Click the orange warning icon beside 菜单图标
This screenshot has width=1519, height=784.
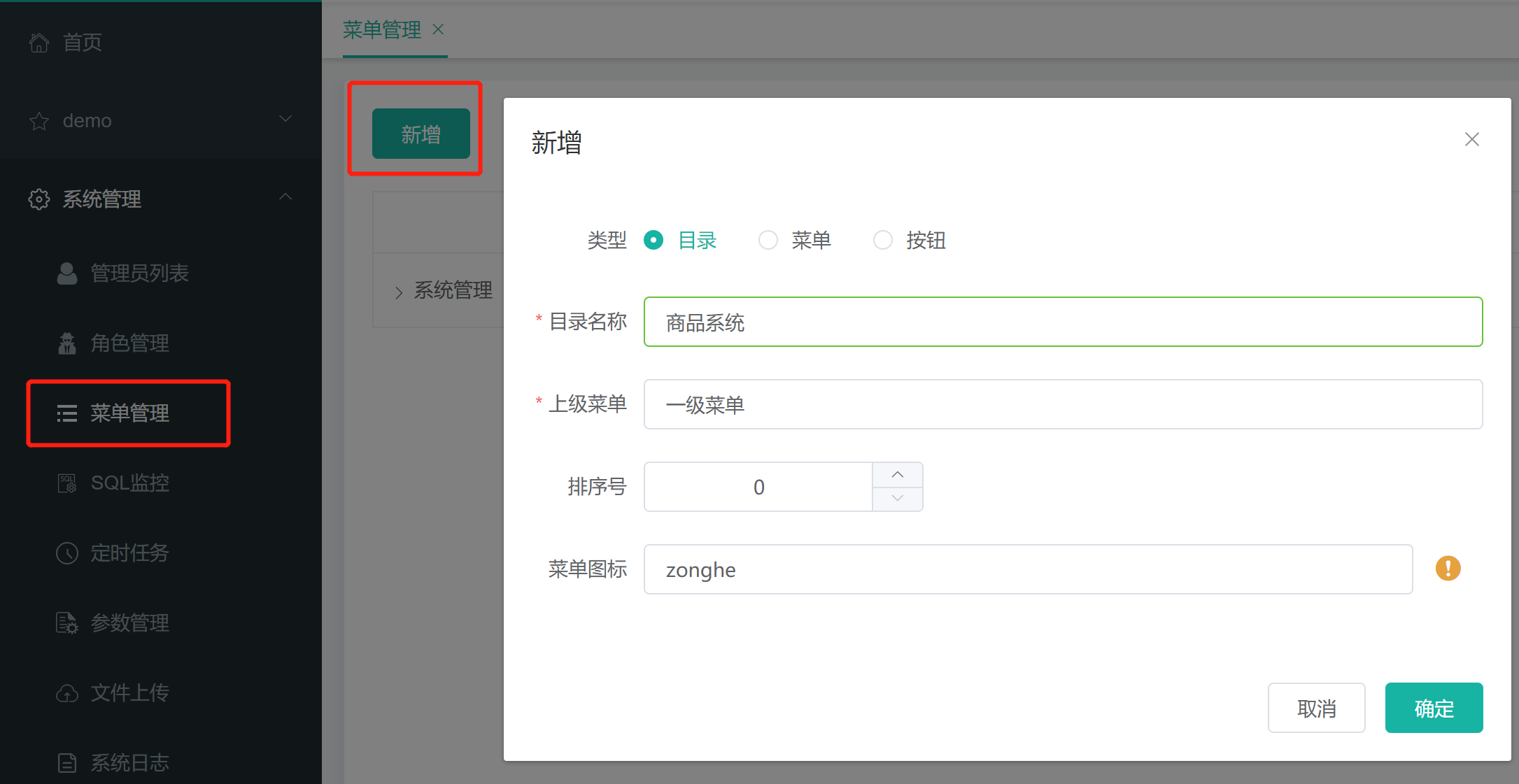(1448, 569)
